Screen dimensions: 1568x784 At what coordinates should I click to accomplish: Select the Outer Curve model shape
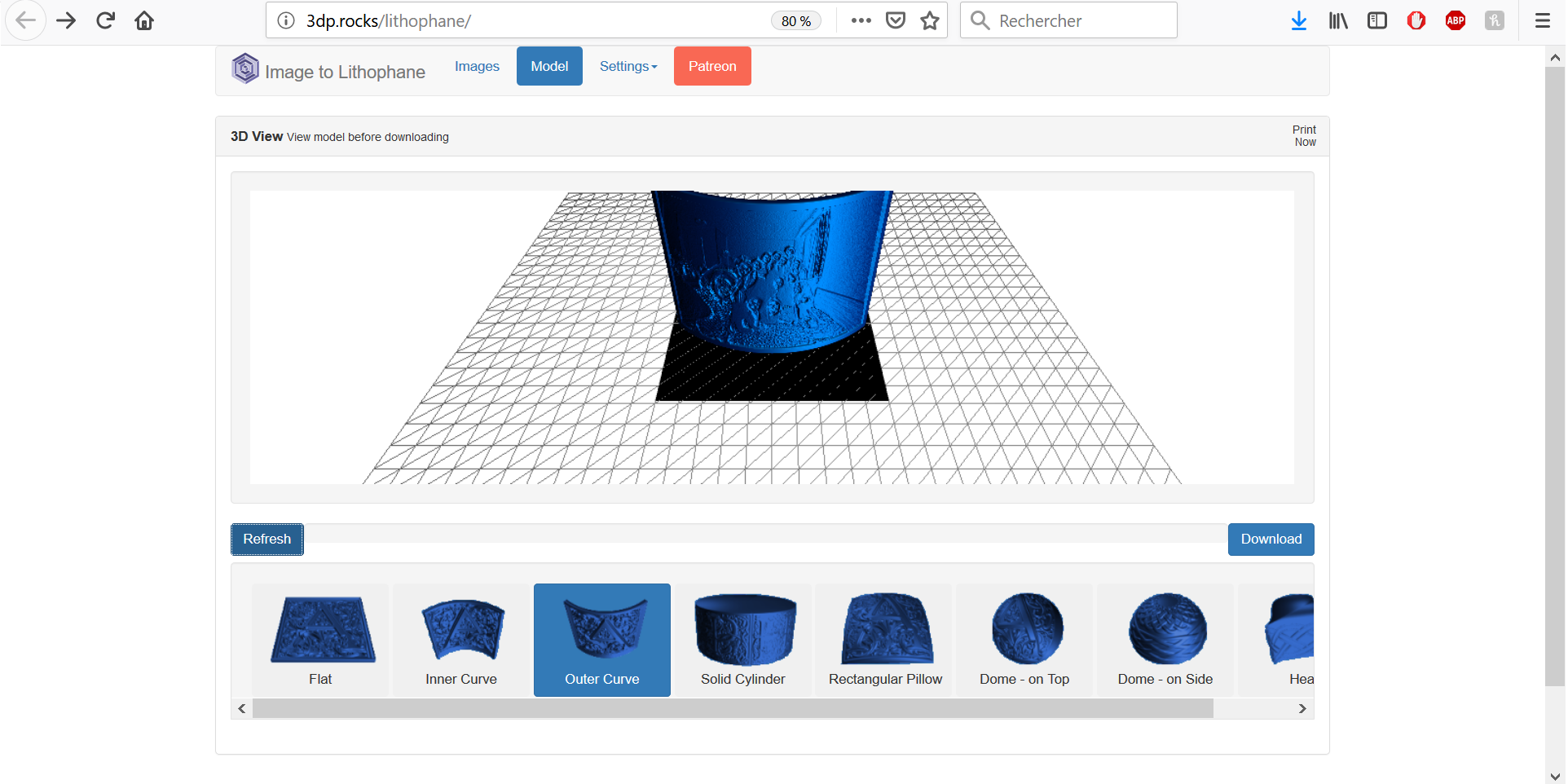click(x=602, y=640)
